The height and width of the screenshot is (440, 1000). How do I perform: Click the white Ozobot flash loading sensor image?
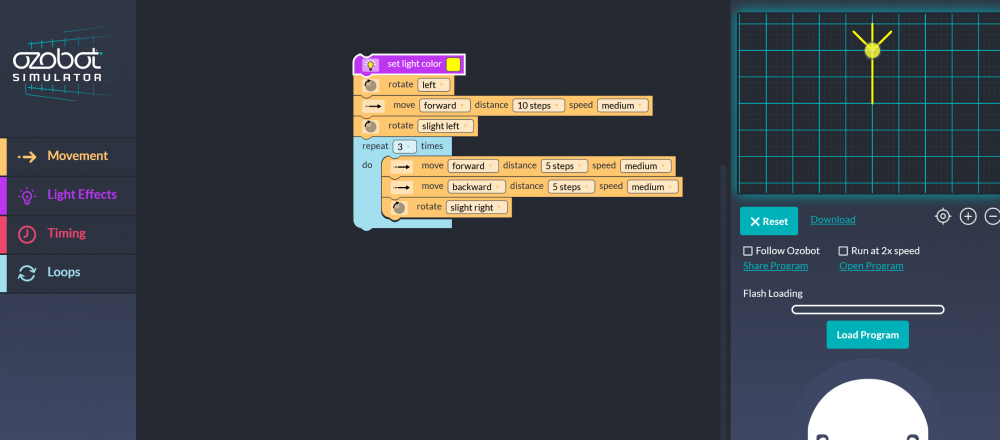click(867, 408)
